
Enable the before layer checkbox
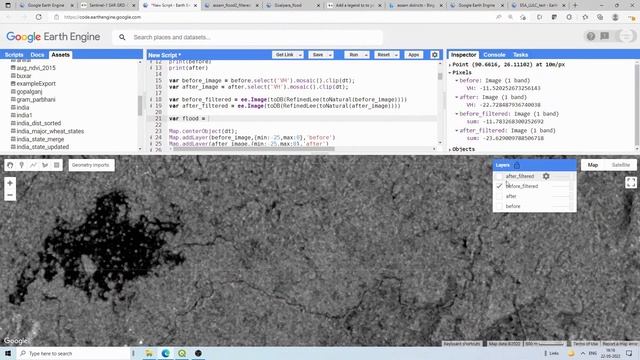tap(499, 206)
